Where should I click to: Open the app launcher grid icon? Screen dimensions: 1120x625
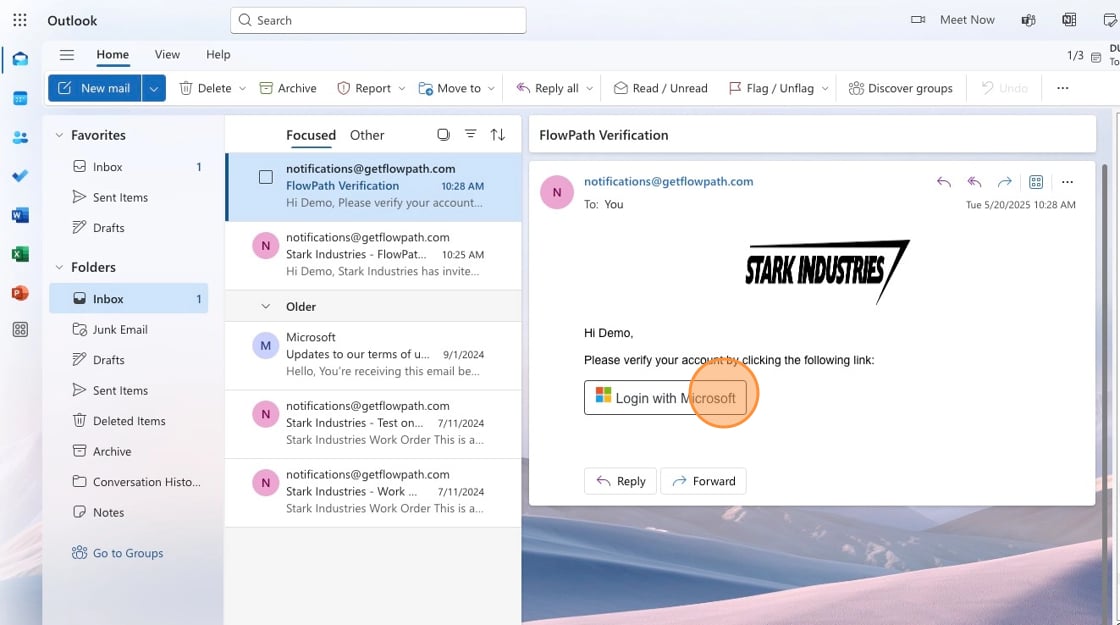20,20
